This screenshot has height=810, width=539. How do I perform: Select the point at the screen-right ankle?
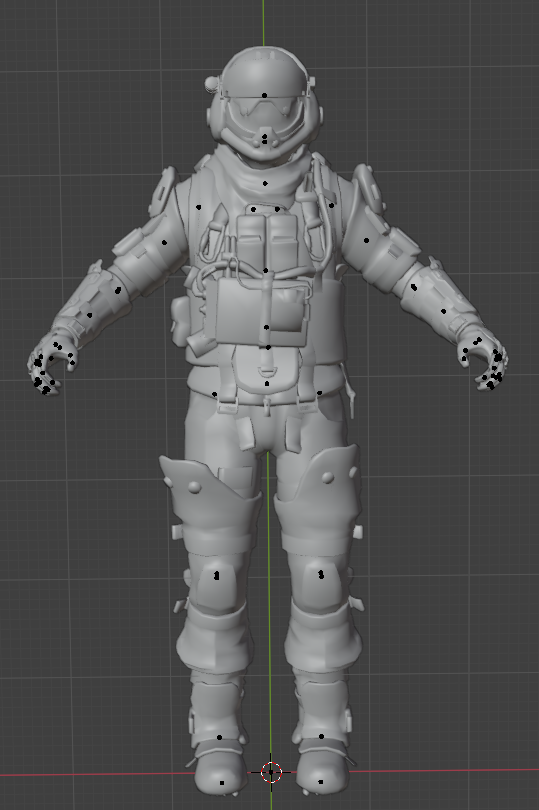(x=321, y=737)
